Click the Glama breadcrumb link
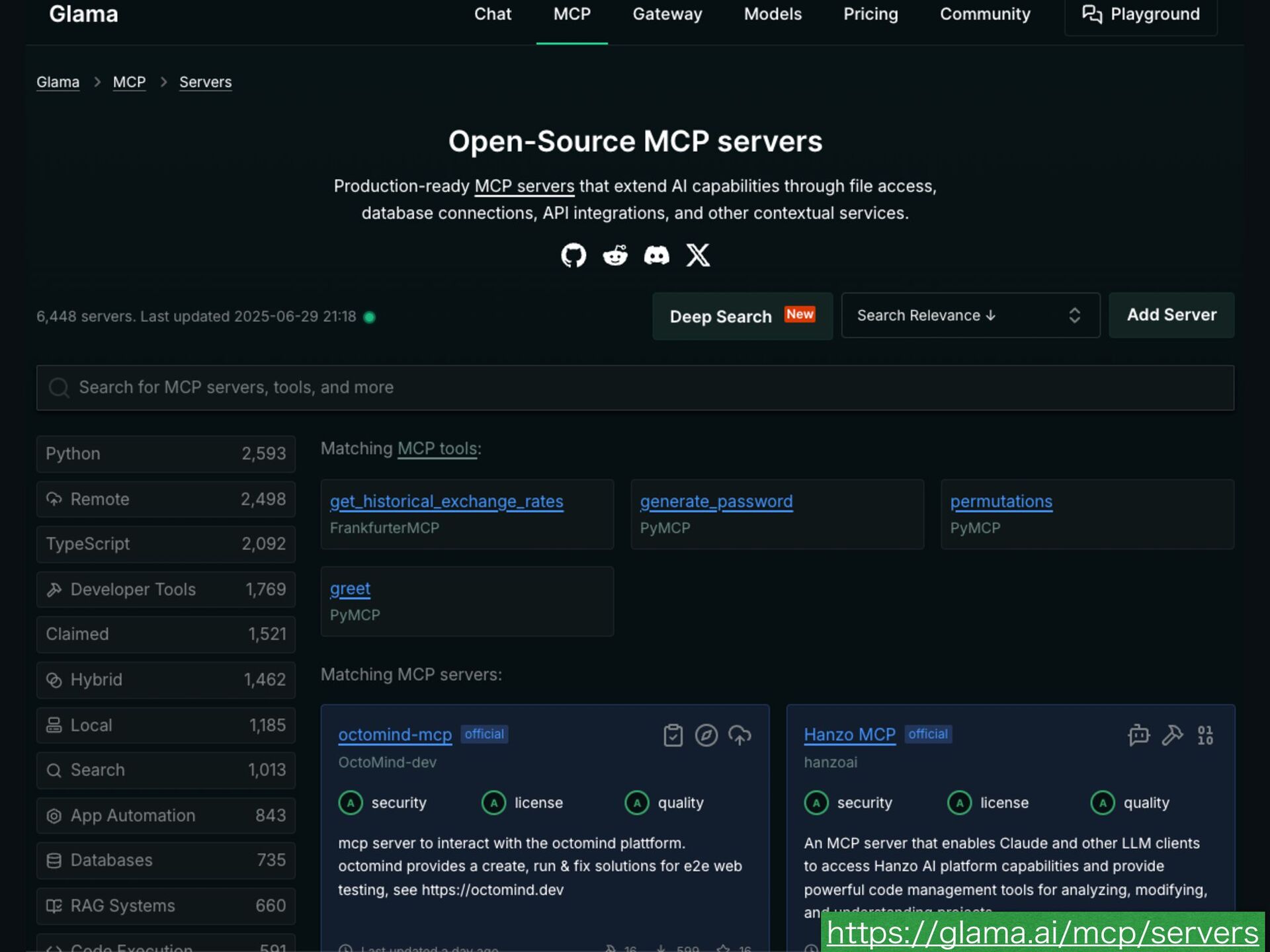This screenshot has width=1270, height=952. (x=58, y=82)
